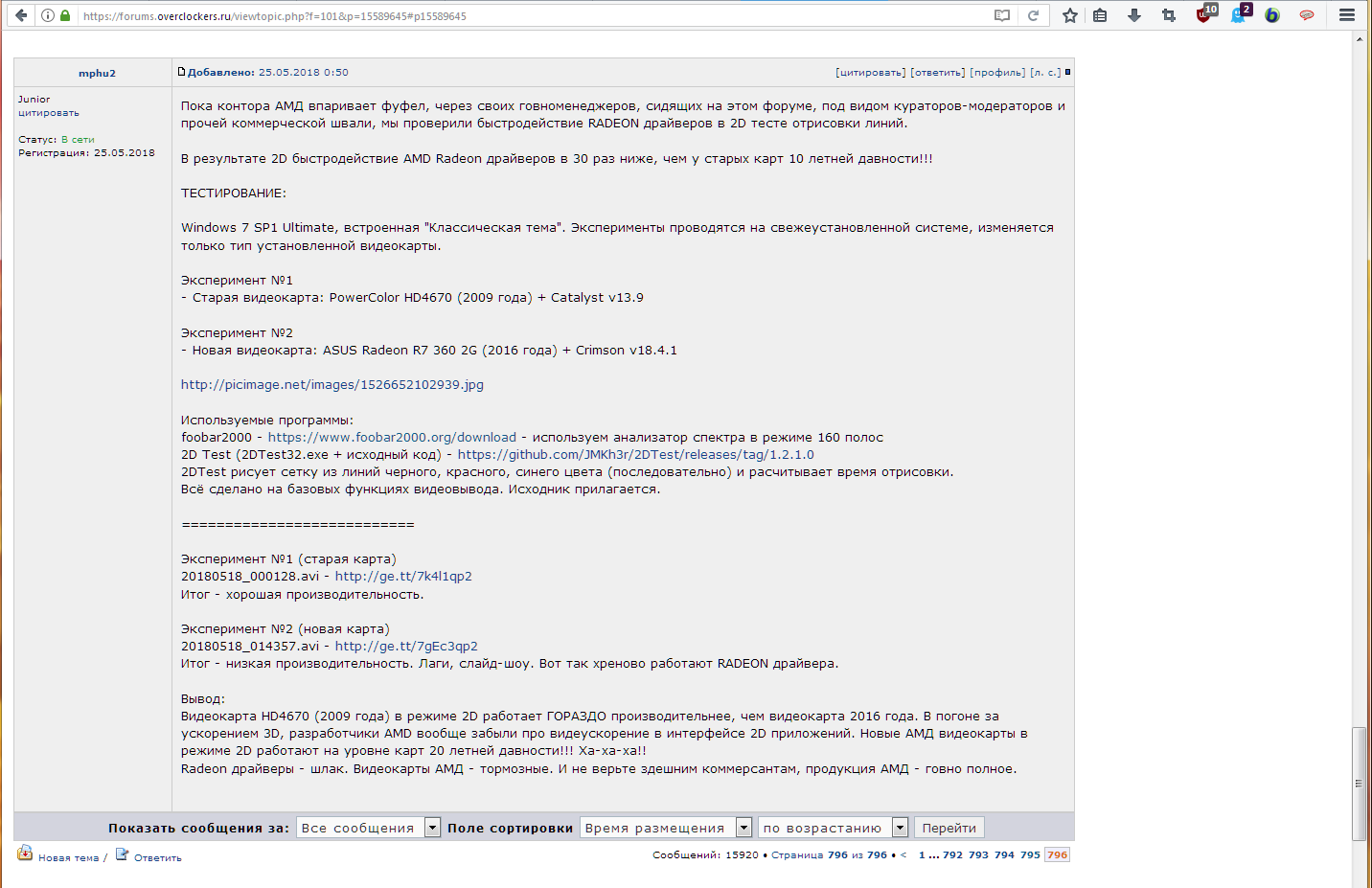Activate the crop screenshot tool icon
The height and width of the screenshot is (888, 1372).
(1169, 15)
